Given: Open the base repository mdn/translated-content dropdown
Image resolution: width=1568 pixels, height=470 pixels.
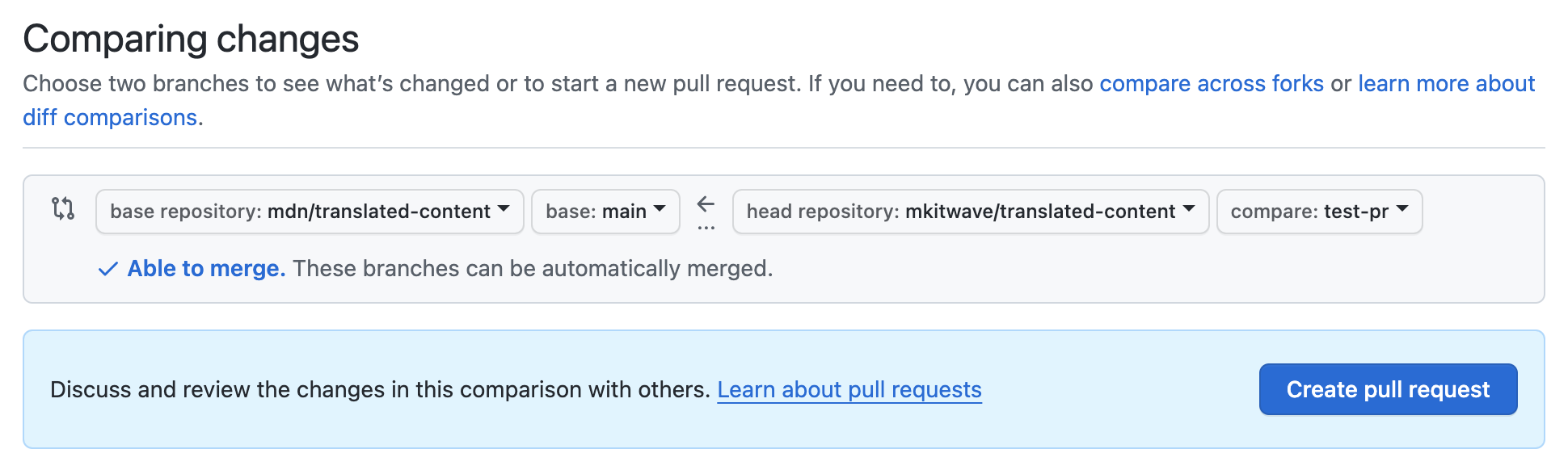Looking at the screenshot, I should point(301,212).
